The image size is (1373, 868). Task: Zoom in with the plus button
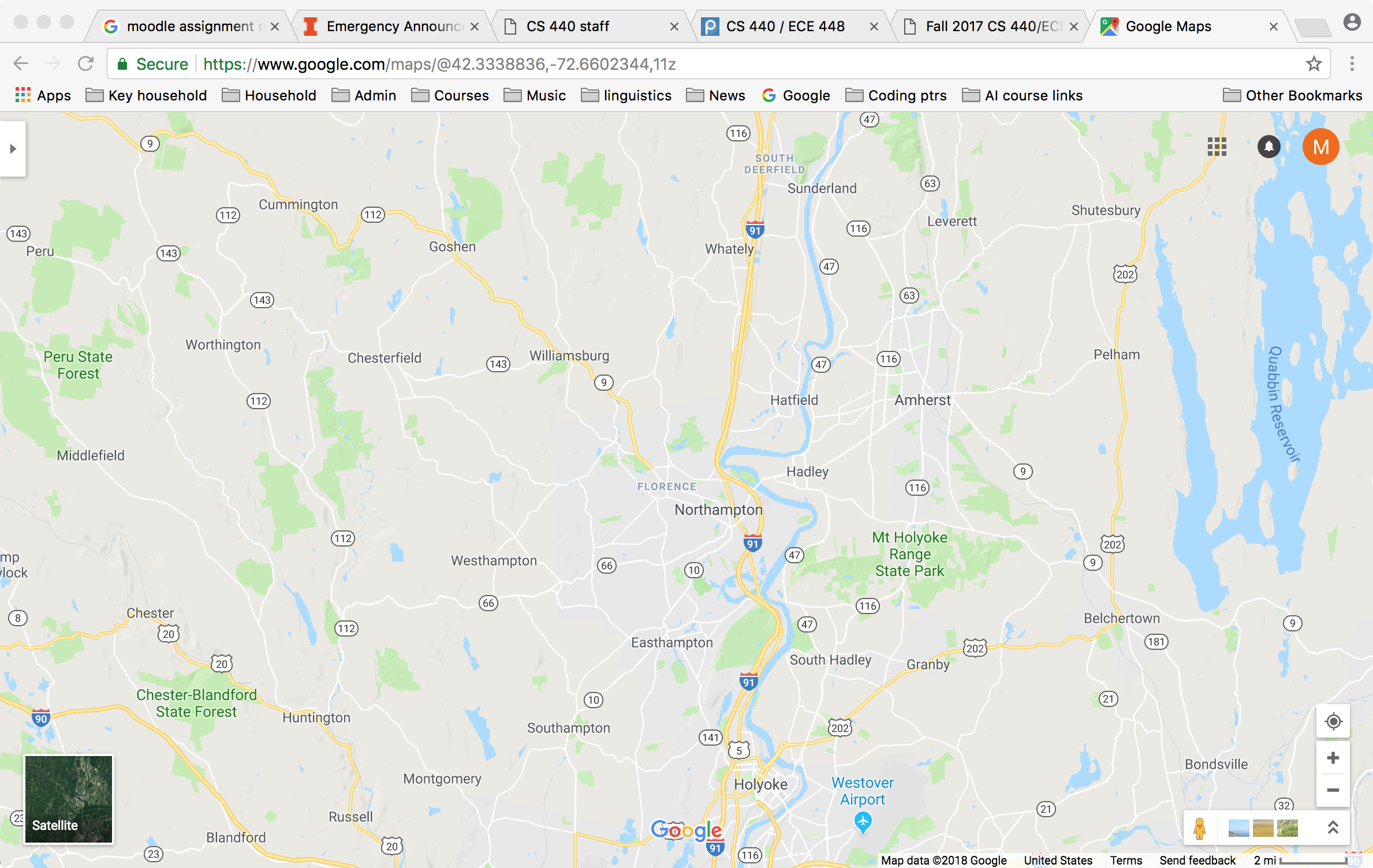(1333, 758)
